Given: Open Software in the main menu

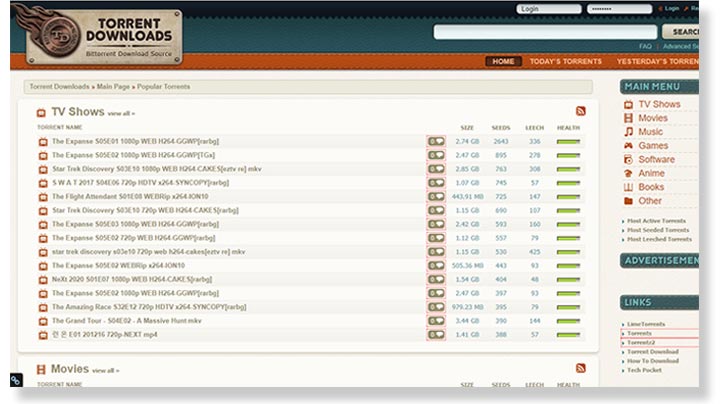Looking at the screenshot, I should (657, 159).
